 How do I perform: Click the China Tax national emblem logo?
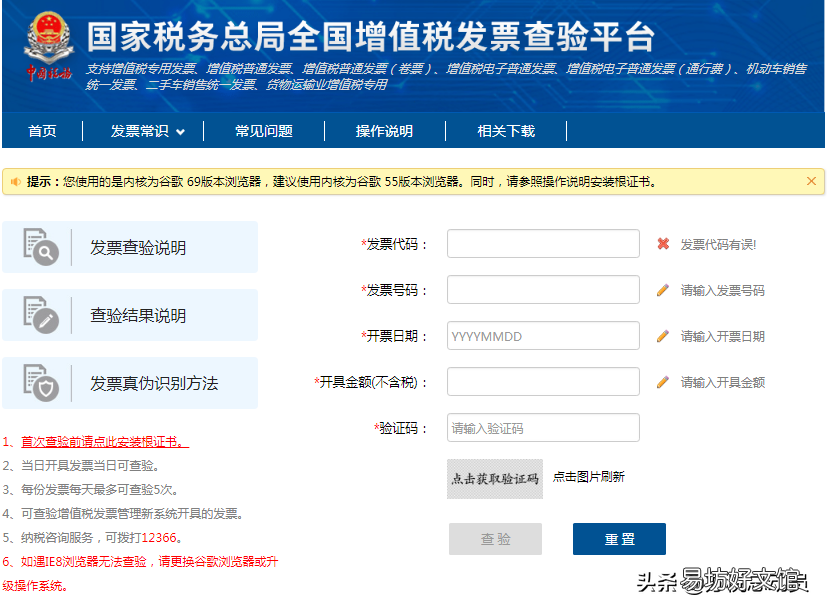49,46
